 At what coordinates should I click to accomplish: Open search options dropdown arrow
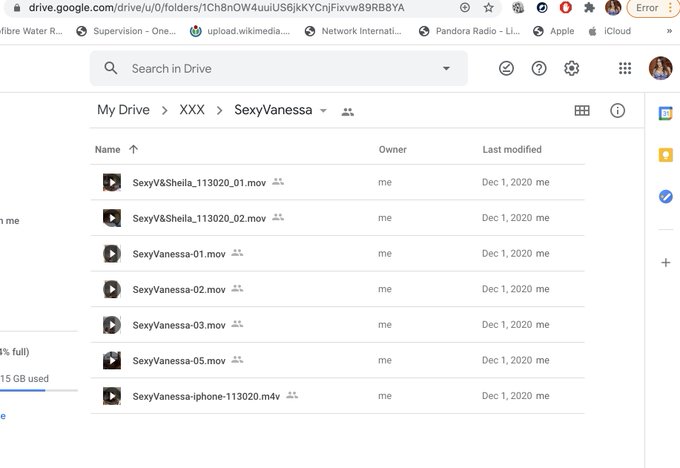click(x=446, y=69)
